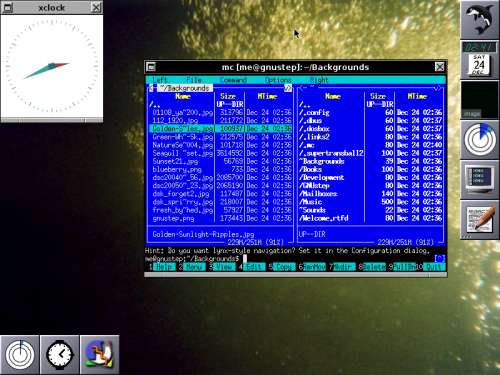The height and width of the screenshot is (375, 500).
Task: Sort right panel by MTime header
Action: click(x=417, y=96)
